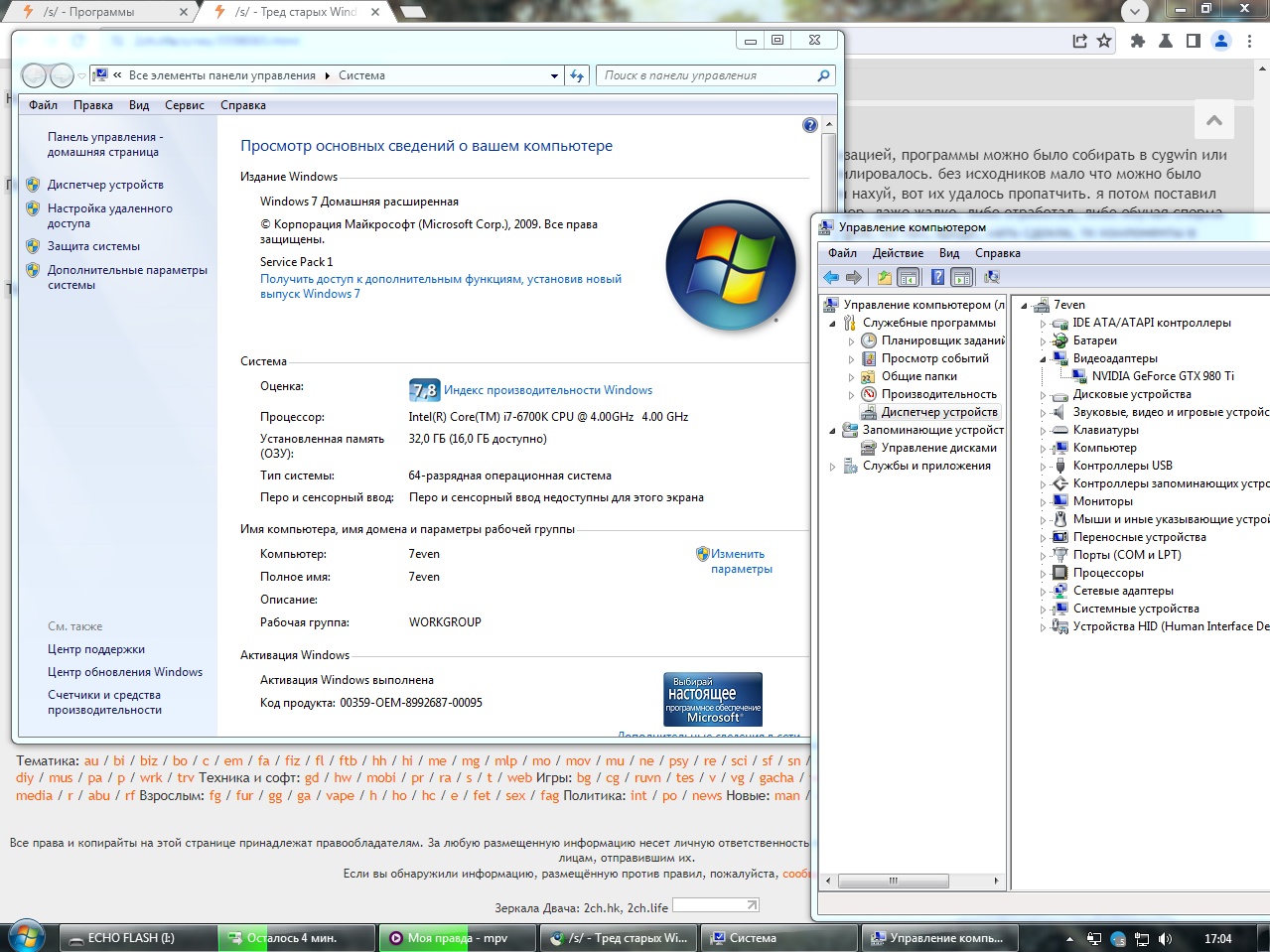Open the Вид menu in Computer Management
Screen dimensions: 1270x952
(949, 253)
